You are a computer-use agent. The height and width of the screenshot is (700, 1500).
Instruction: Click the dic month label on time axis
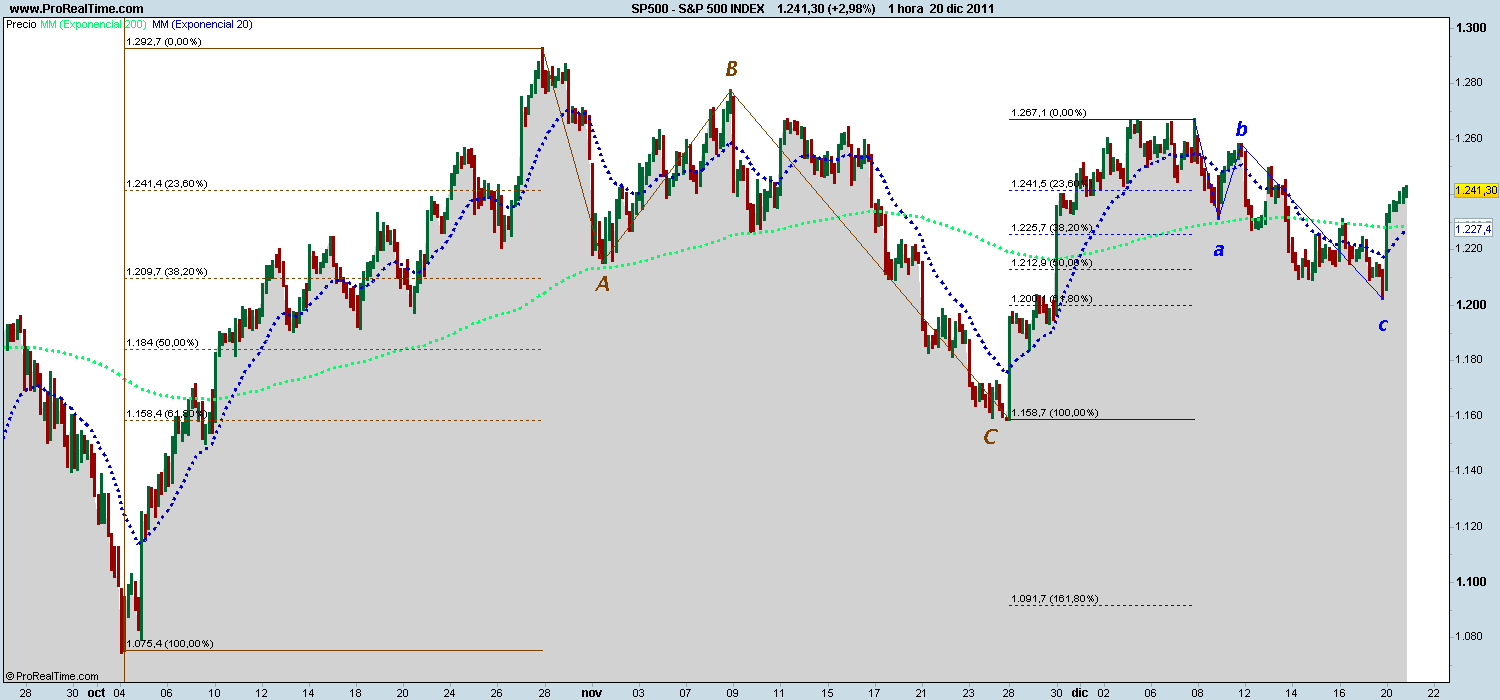click(x=1079, y=692)
